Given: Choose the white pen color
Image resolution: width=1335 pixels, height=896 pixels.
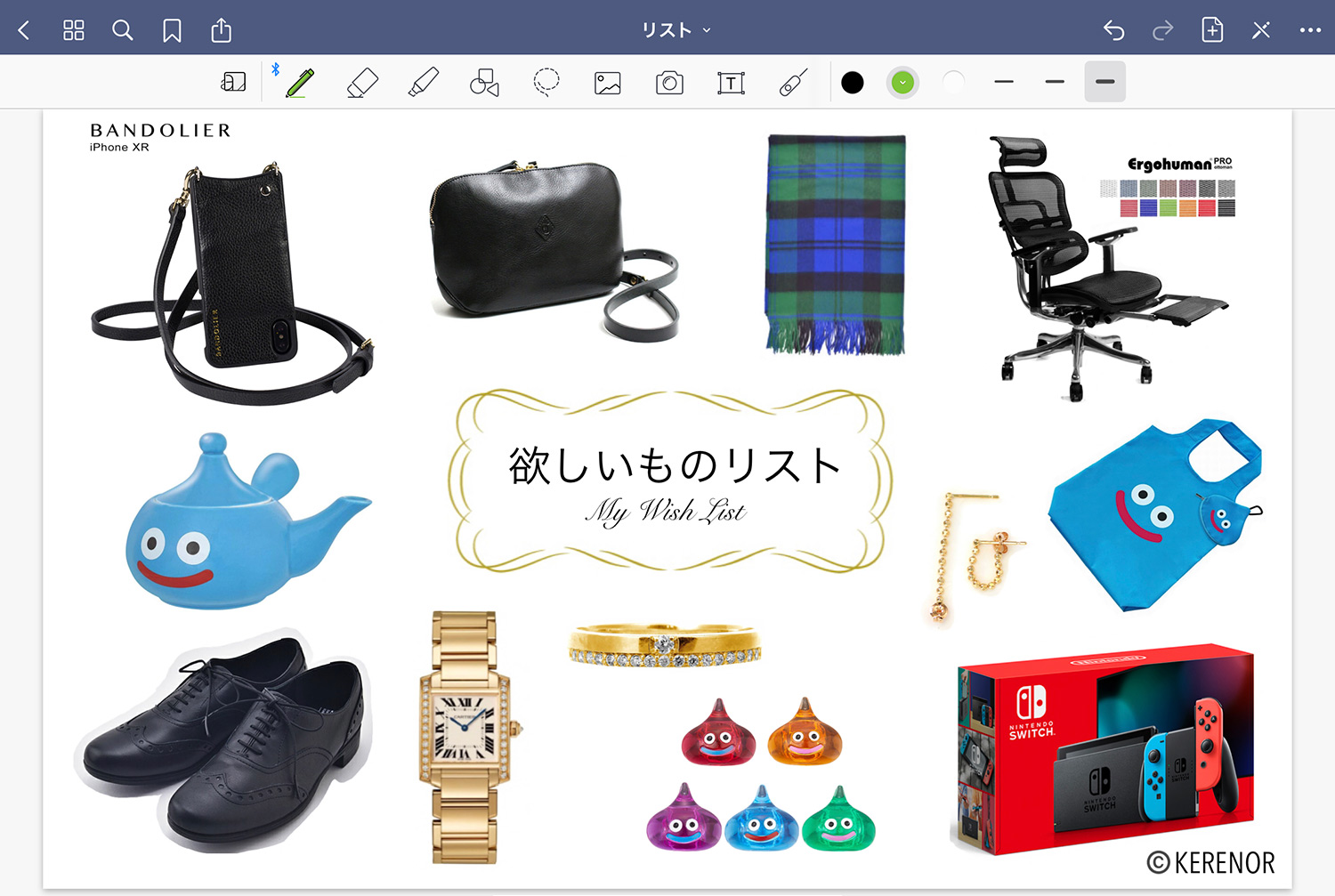Looking at the screenshot, I should coord(953,83).
